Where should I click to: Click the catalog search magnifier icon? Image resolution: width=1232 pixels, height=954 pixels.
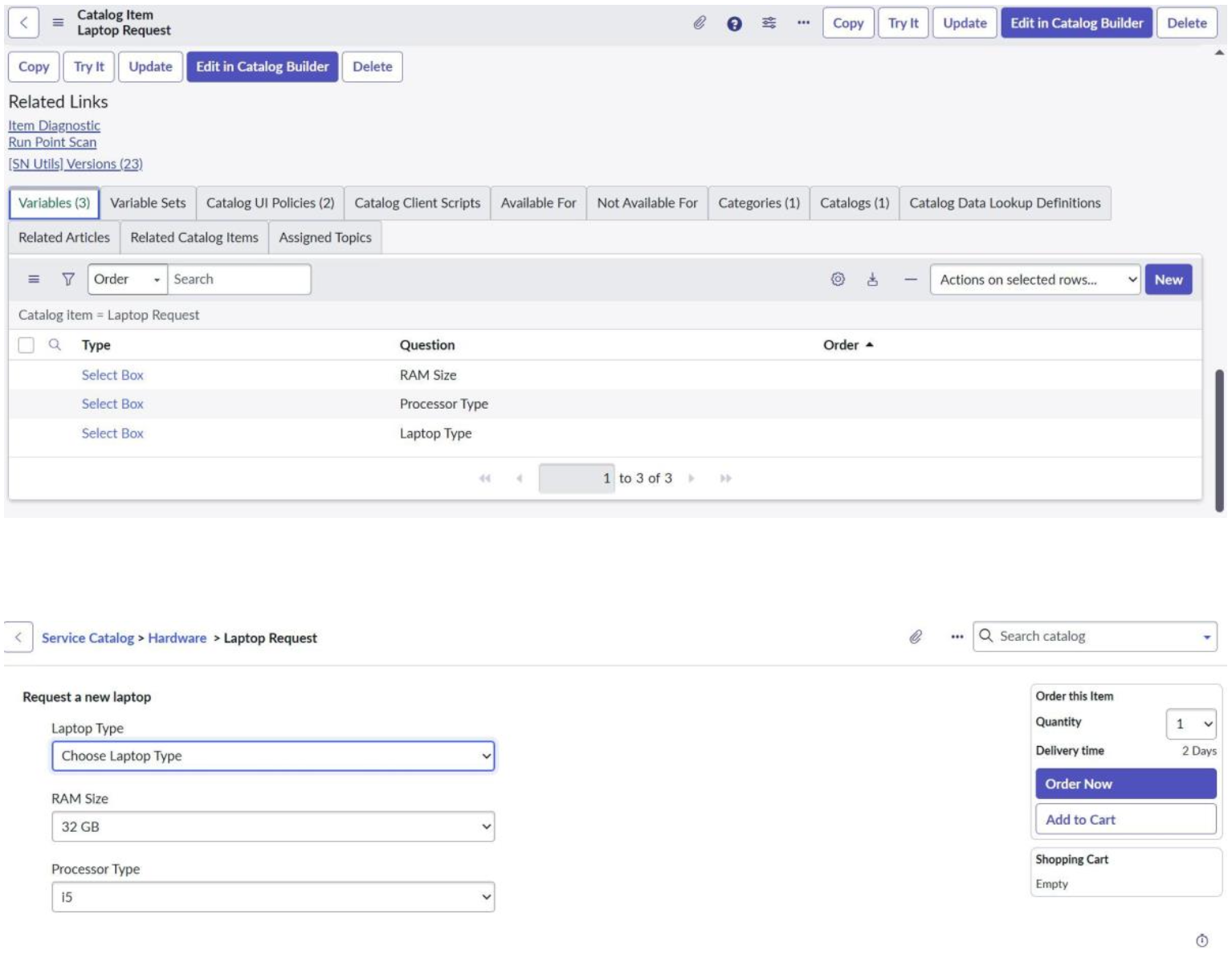point(986,636)
